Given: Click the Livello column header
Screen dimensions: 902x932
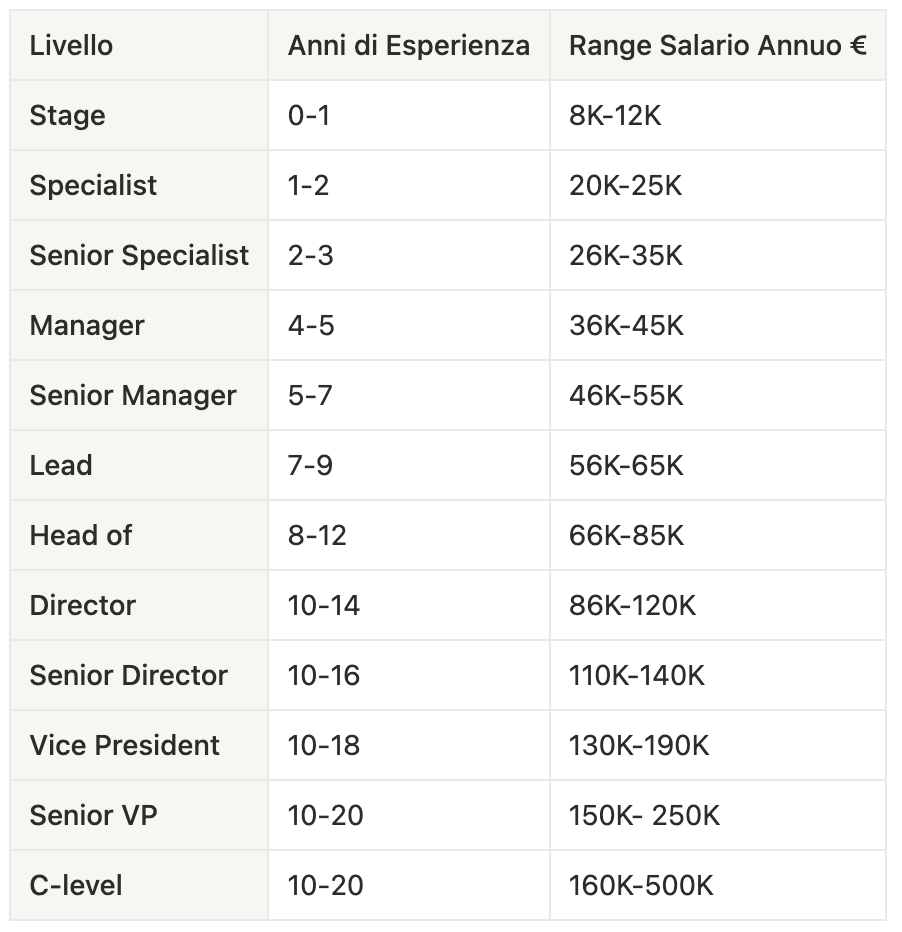Looking at the screenshot, I should (71, 46).
